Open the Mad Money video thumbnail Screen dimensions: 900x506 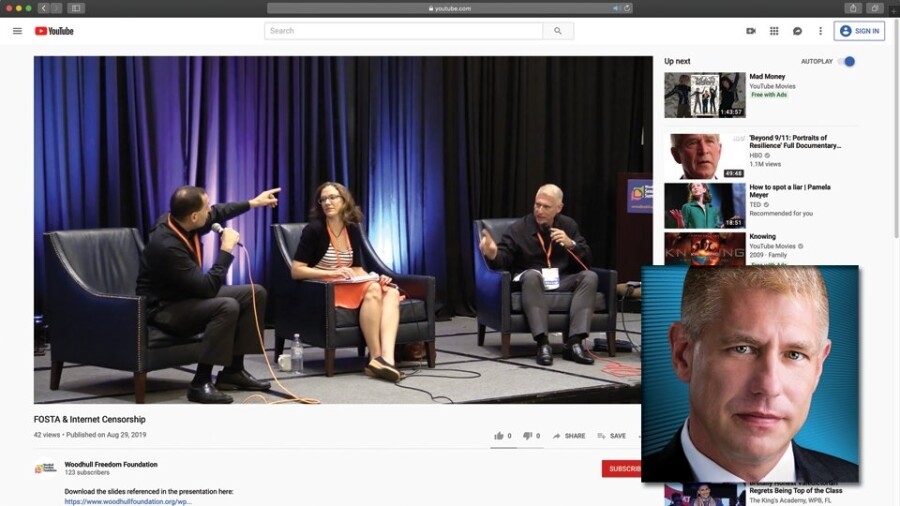click(704, 95)
